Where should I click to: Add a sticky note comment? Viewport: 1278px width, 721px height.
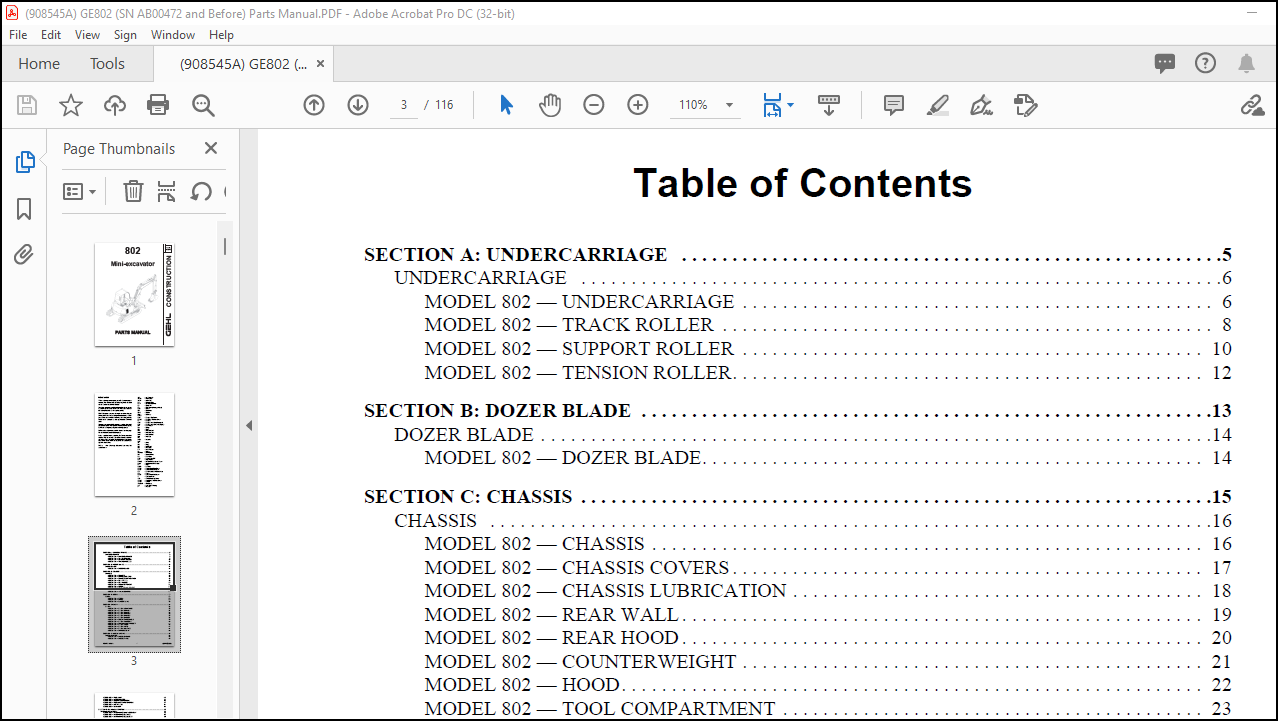(894, 105)
